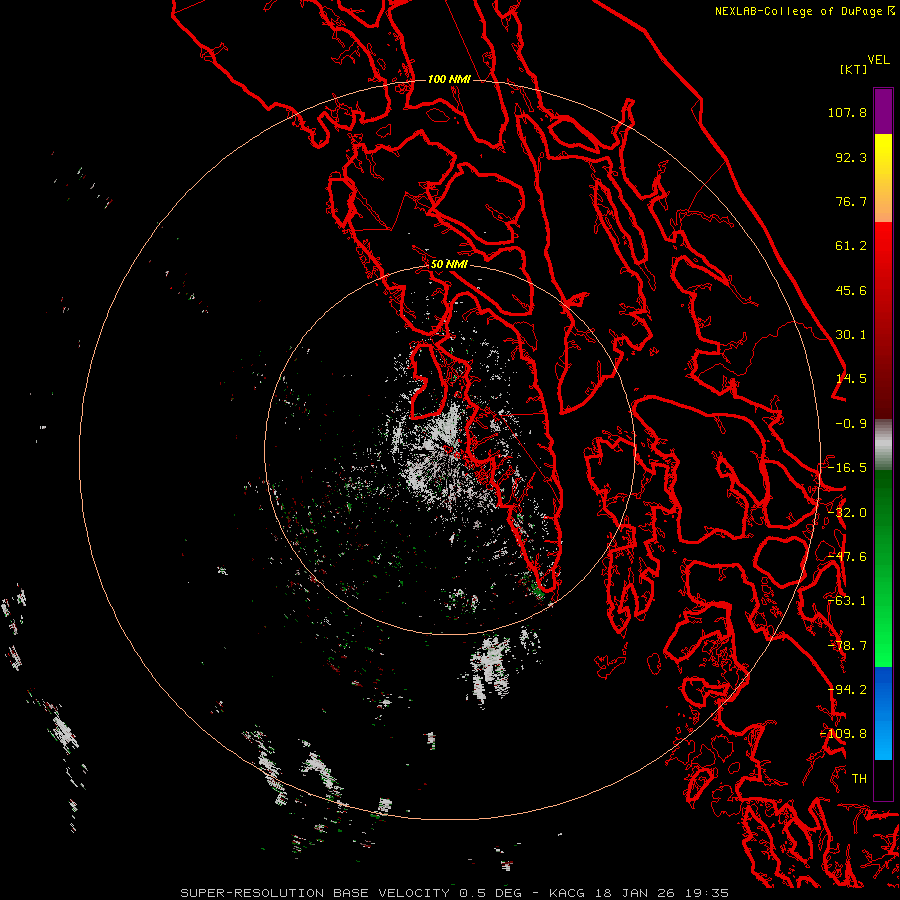
Task: Click the 100 NMI range ring label
Action: tap(449, 79)
